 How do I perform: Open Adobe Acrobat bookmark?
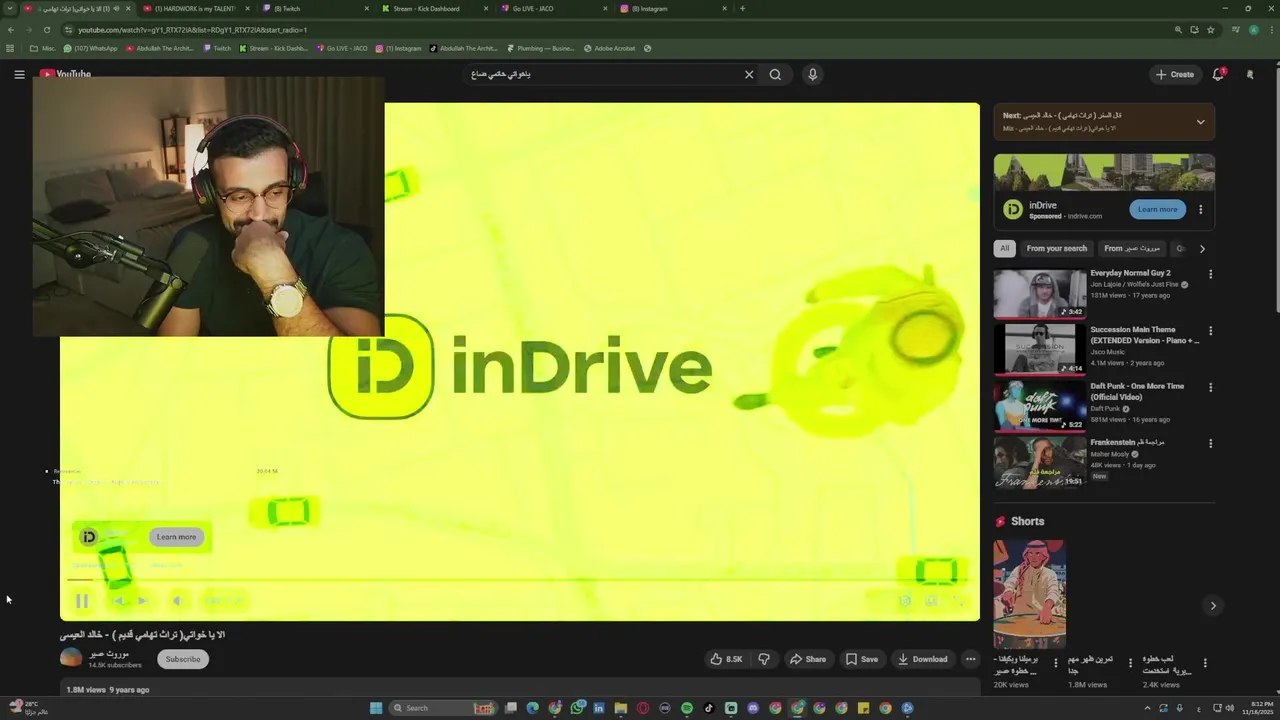click(610, 48)
